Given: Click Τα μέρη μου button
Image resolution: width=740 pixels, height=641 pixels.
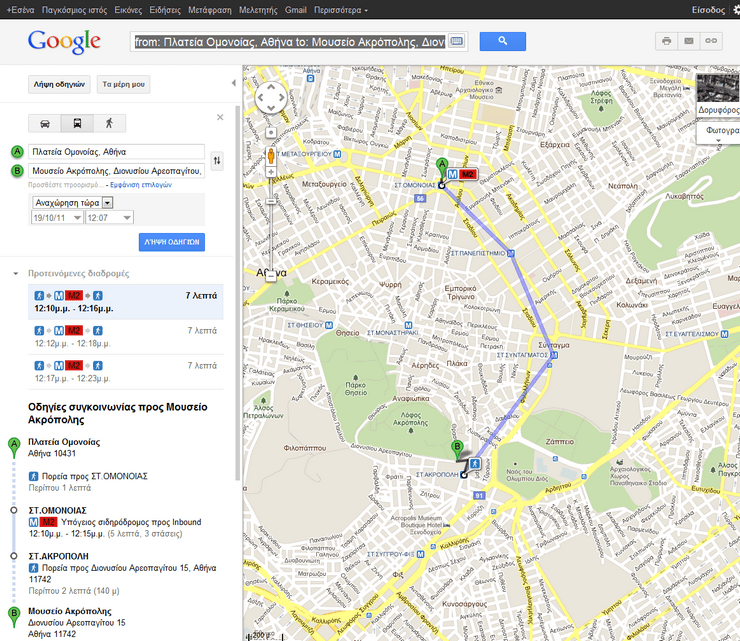Looking at the screenshot, I should (124, 84).
